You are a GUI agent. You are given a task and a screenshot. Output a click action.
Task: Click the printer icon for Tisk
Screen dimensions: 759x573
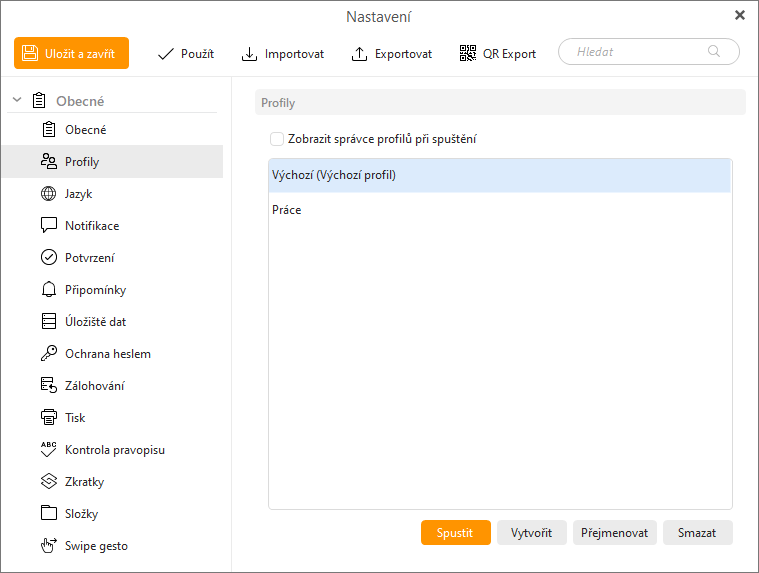pos(48,418)
